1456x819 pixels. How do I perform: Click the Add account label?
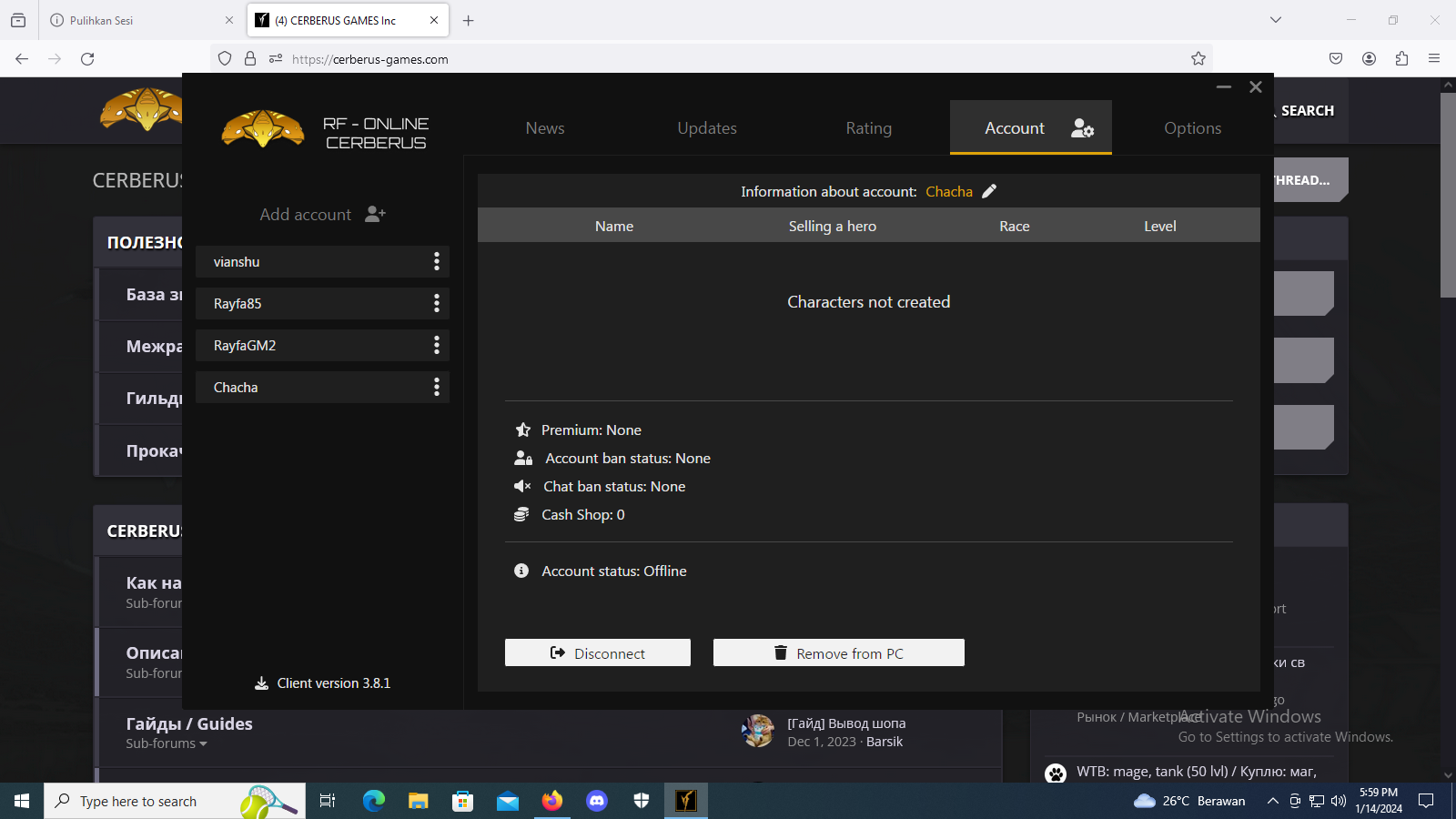pyautogui.click(x=305, y=215)
